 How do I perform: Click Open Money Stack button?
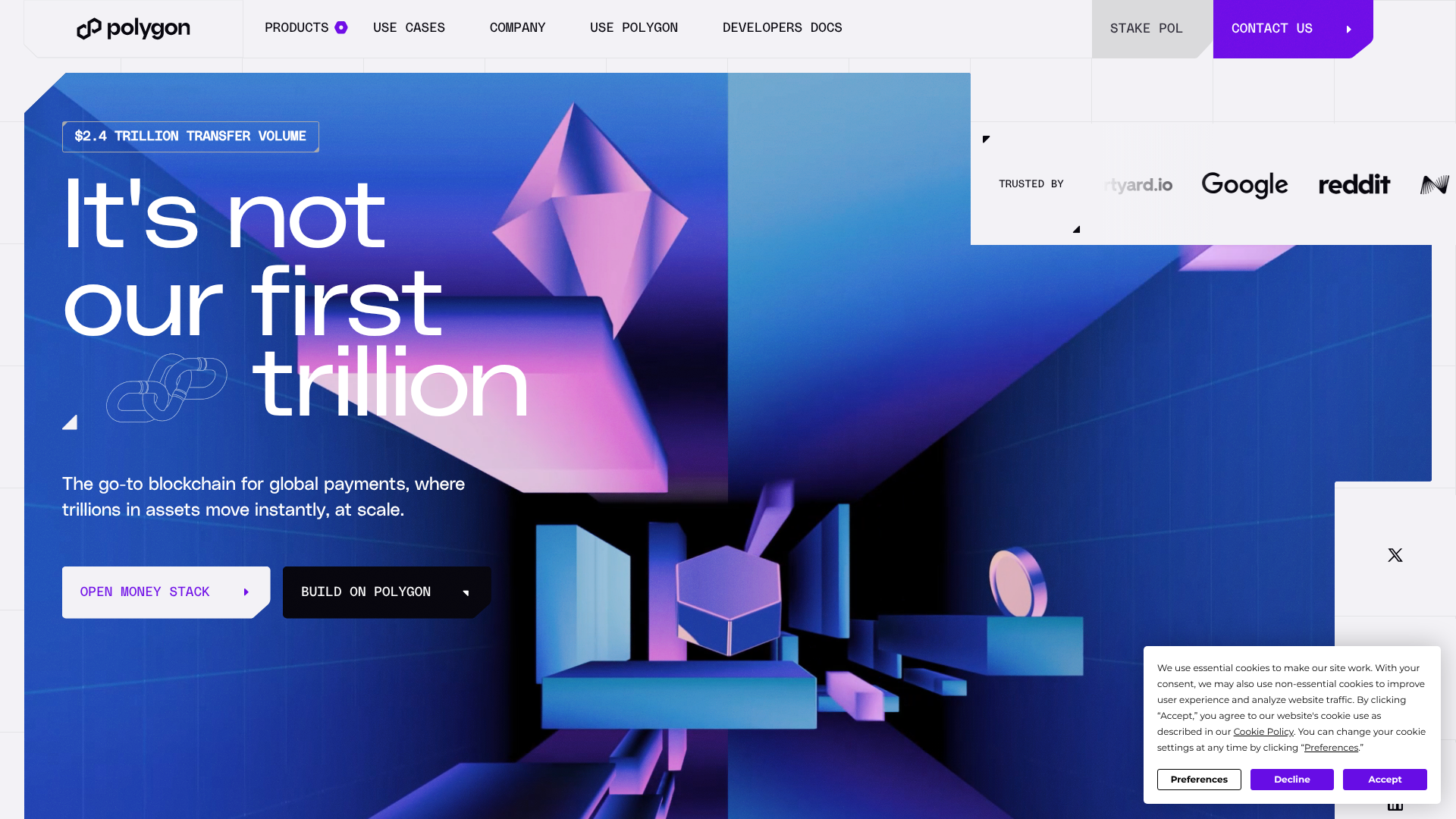click(x=166, y=592)
